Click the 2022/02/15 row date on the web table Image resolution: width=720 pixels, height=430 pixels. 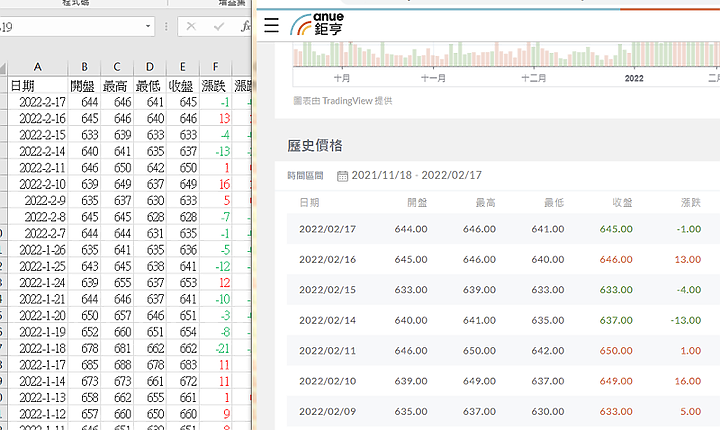pyautogui.click(x=327, y=289)
